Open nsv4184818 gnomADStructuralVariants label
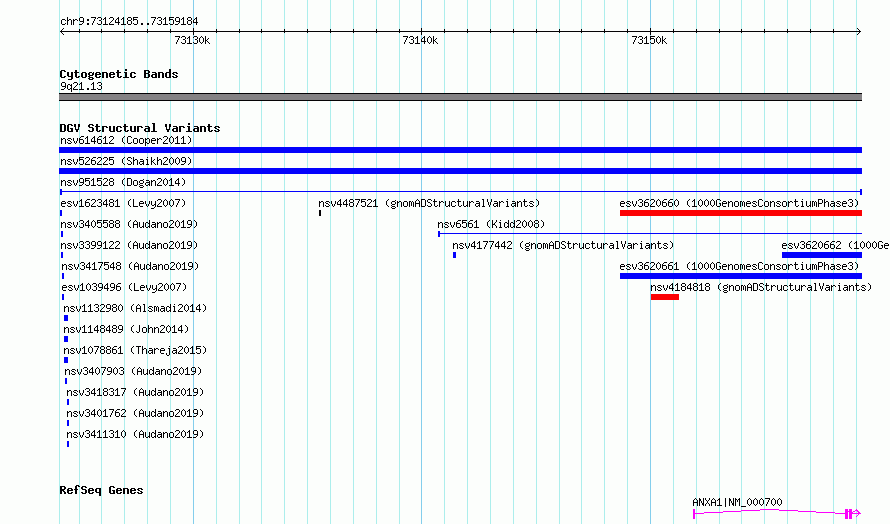This screenshot has width=890, height=524. point(761,287)
